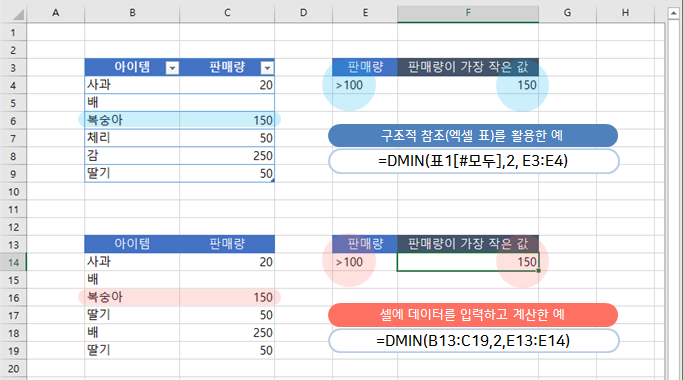Select column B header
The image size is (683, 380).
(x=132, y=13)
